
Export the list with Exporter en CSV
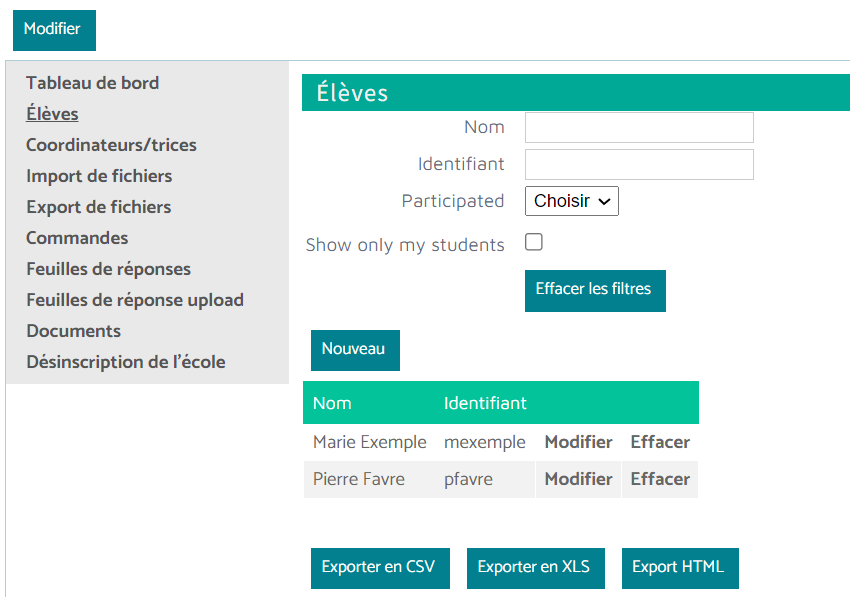(x=379, y=567)
